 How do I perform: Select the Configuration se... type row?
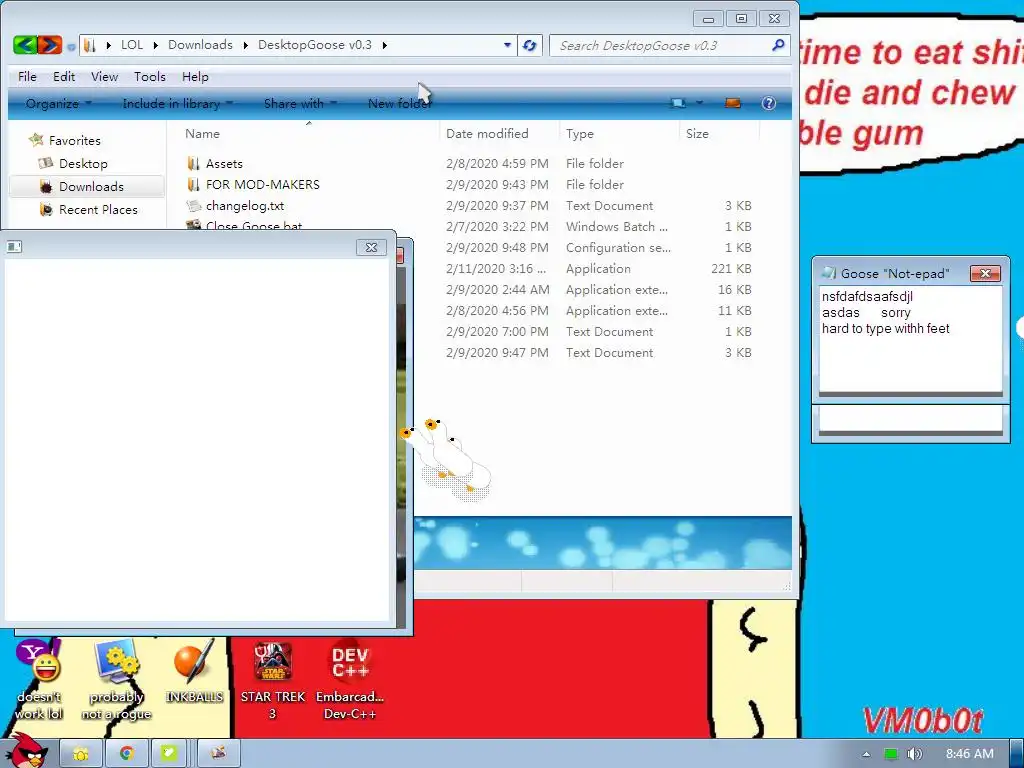(x=618, y=248)
